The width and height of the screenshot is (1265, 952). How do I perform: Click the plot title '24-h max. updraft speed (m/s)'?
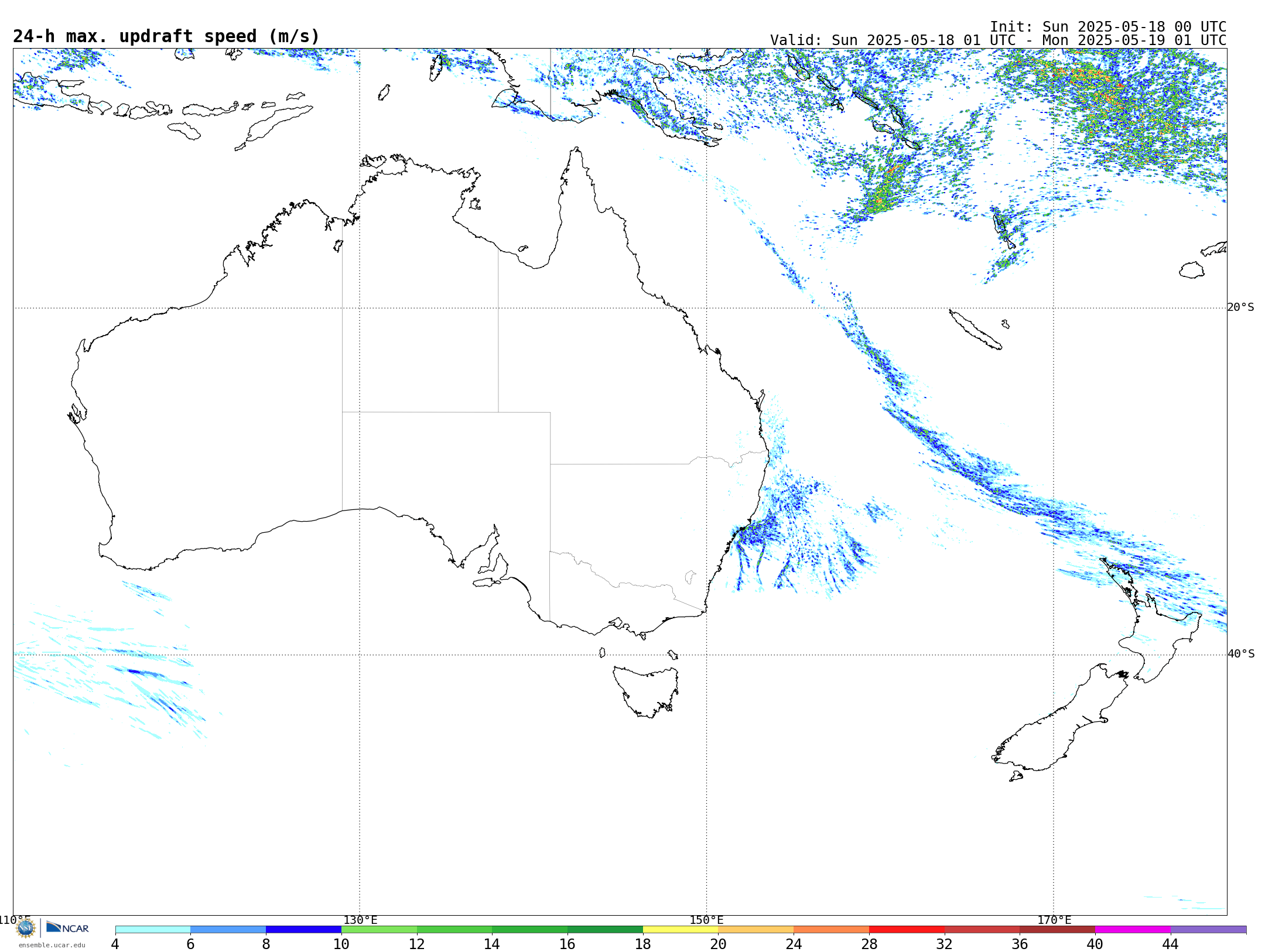[x=166, y=36]
